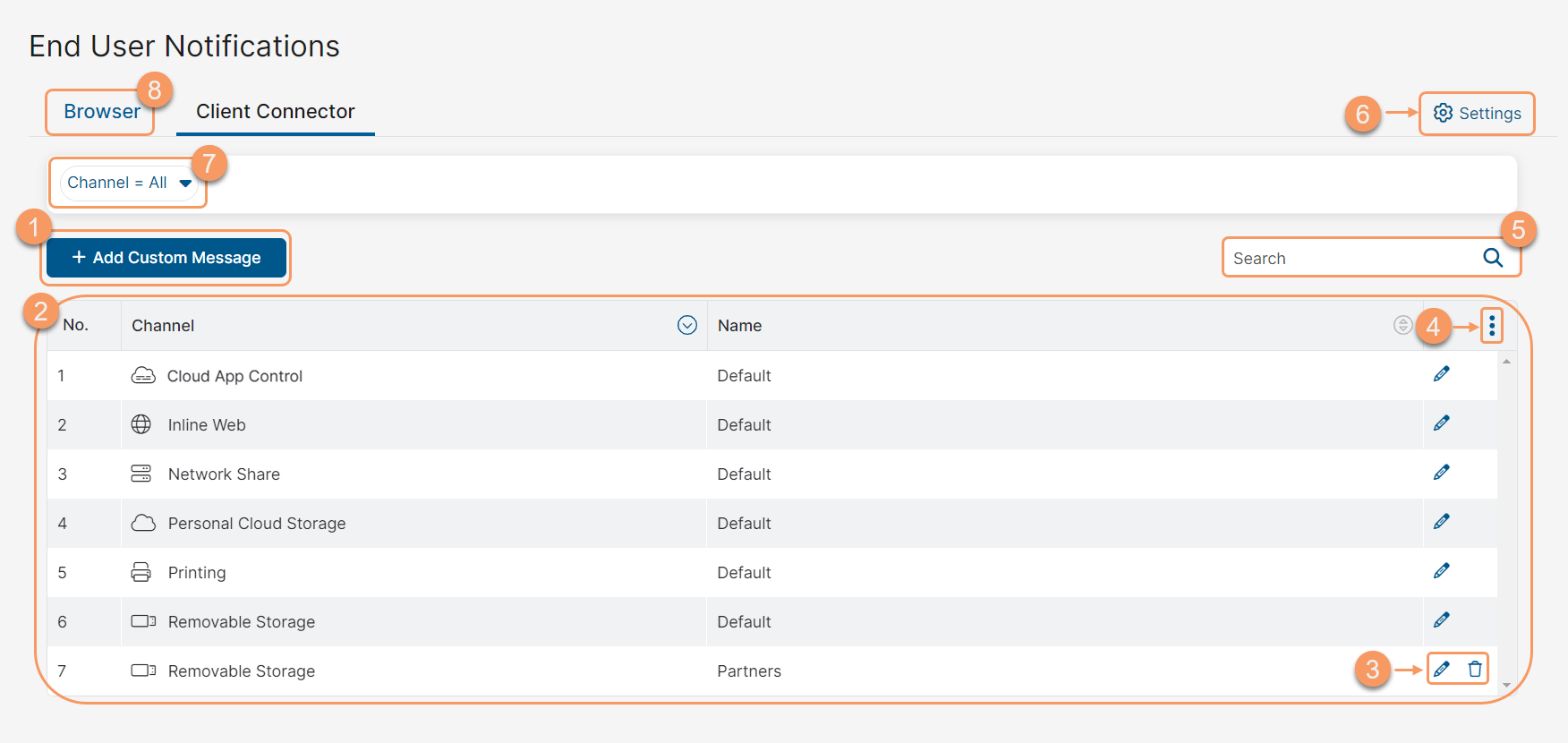This screenshot has height=743, width=1568.
Task: Edit the Cloud App Control default message
Action: (1441, 374)
